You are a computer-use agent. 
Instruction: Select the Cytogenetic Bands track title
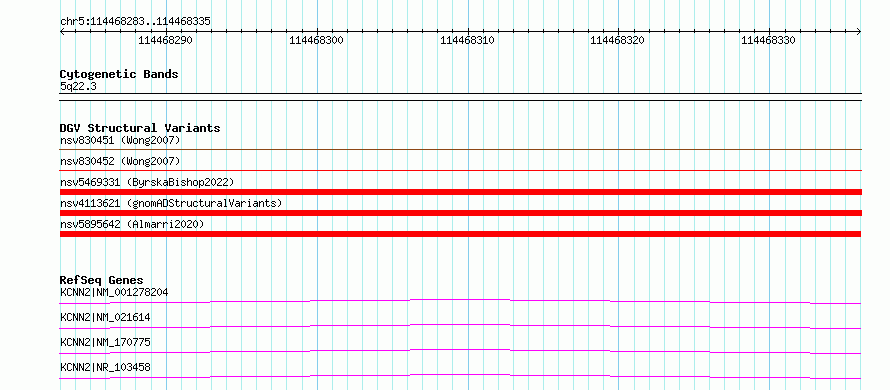[119, 74]
